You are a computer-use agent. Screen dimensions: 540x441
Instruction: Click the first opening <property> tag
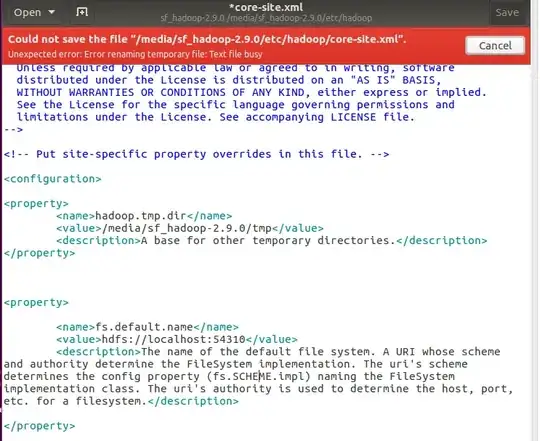point(36,204)
